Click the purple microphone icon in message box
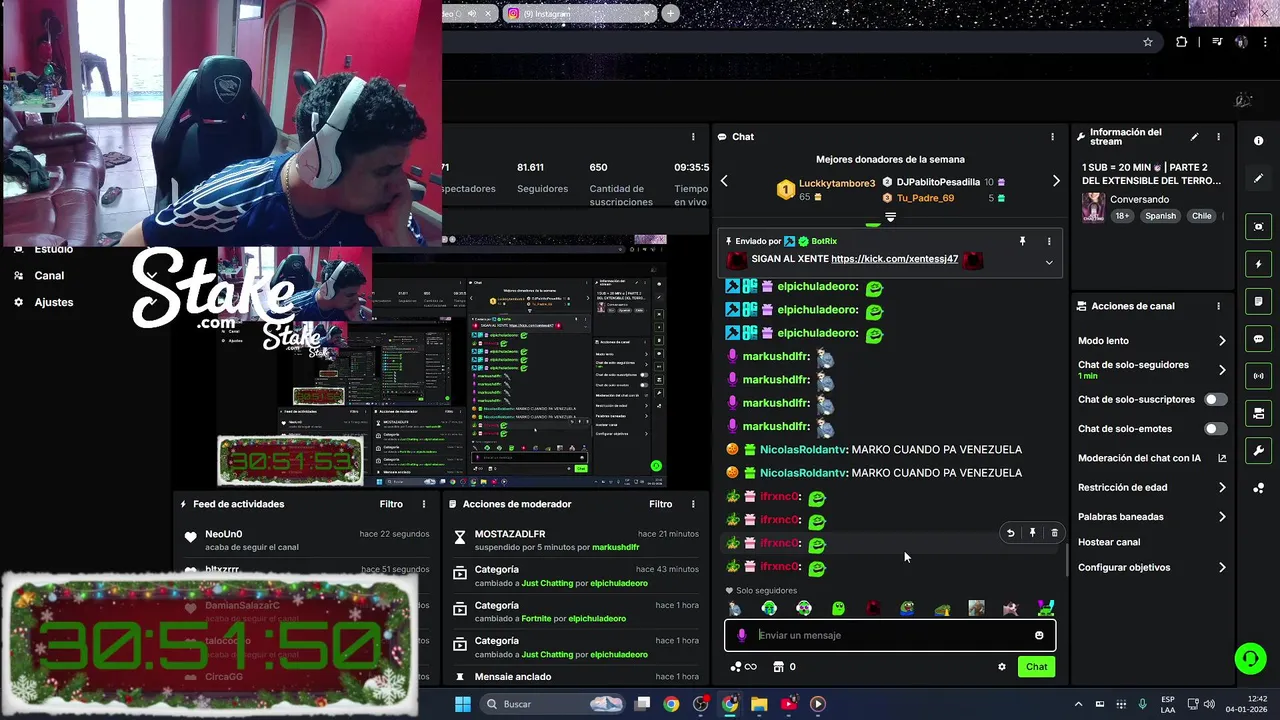 click(x=741, y=635)
